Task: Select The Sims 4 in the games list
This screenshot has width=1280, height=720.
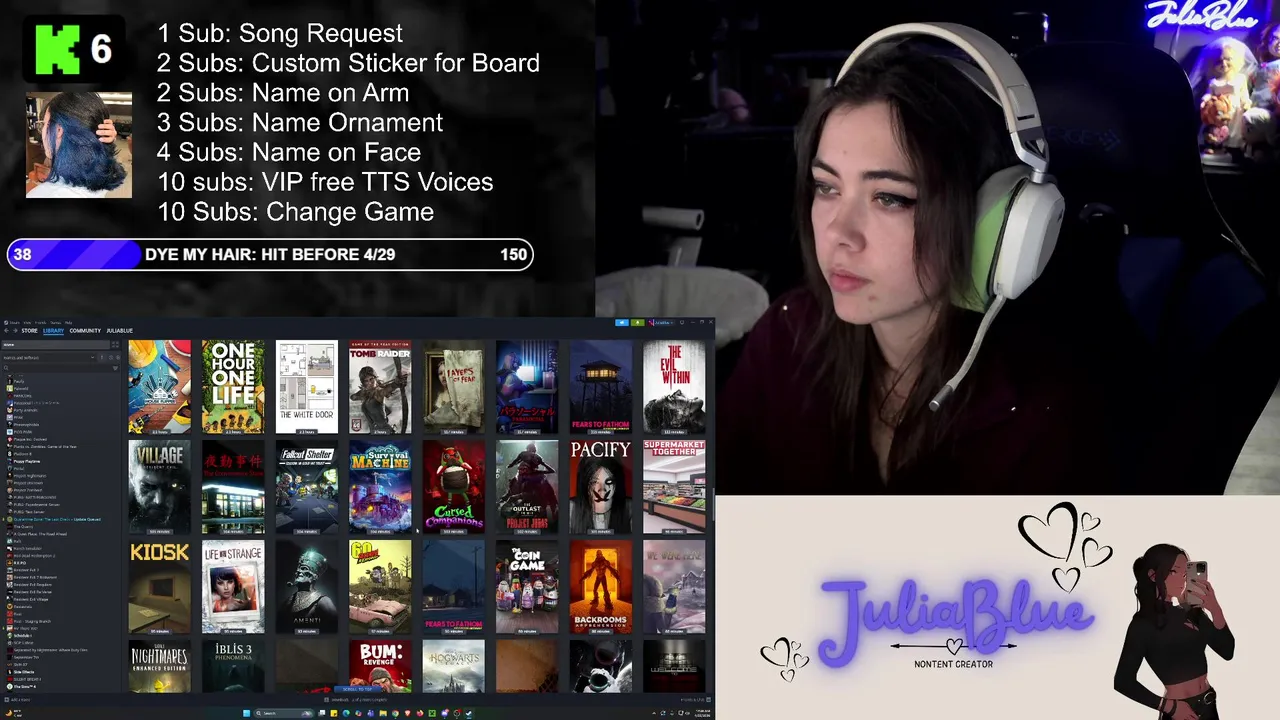Action: 22,687
